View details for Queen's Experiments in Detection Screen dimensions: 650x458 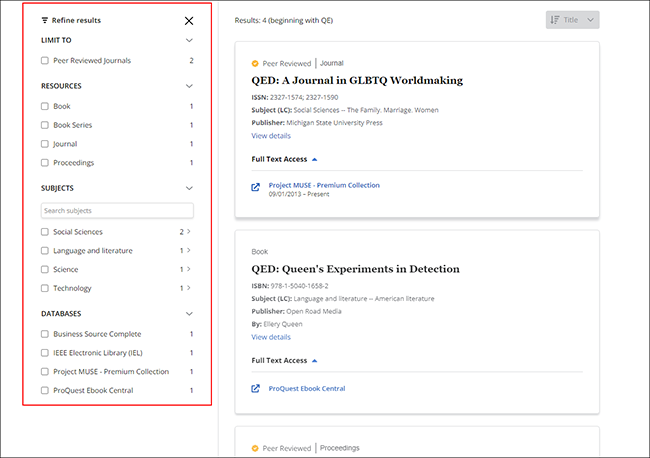pyautogui.click(x=271, y=337)
